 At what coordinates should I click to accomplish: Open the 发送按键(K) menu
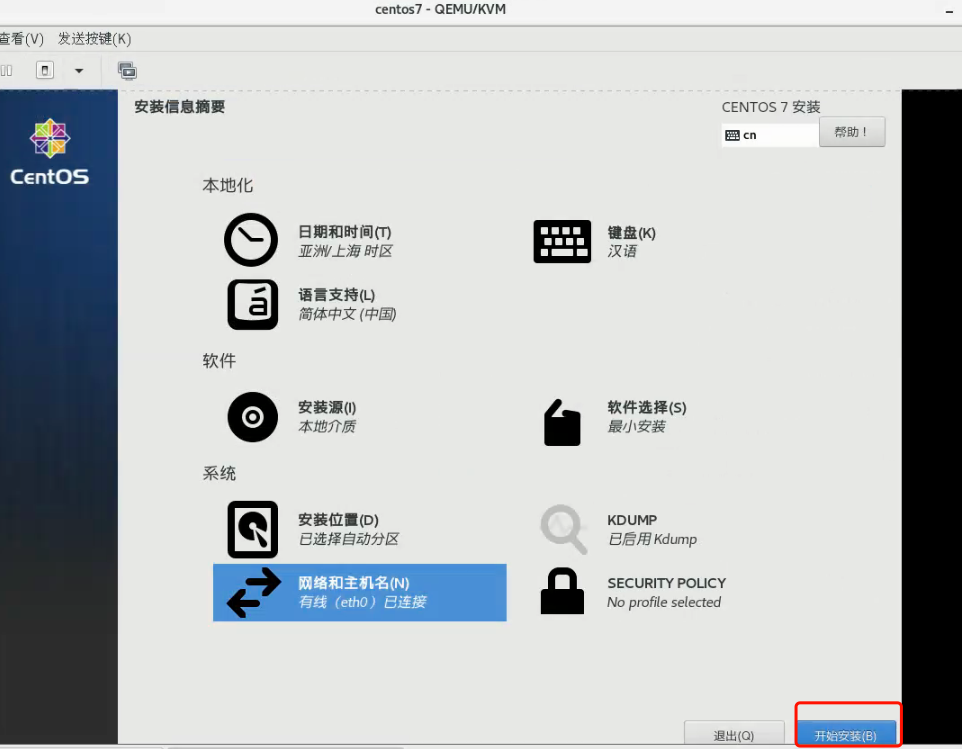pos(94,39)
